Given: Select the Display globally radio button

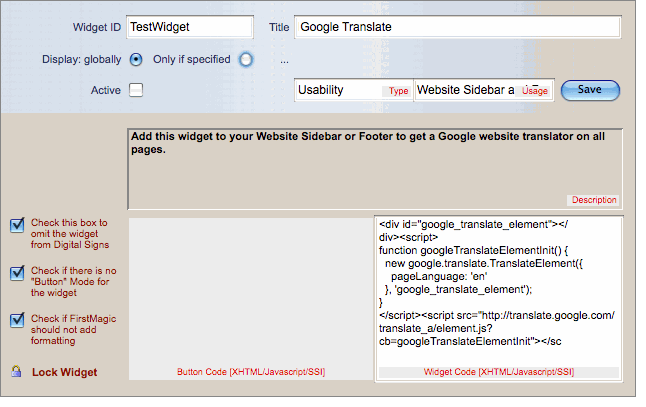Looking at the screenshot, I should [x=136, y=59].
